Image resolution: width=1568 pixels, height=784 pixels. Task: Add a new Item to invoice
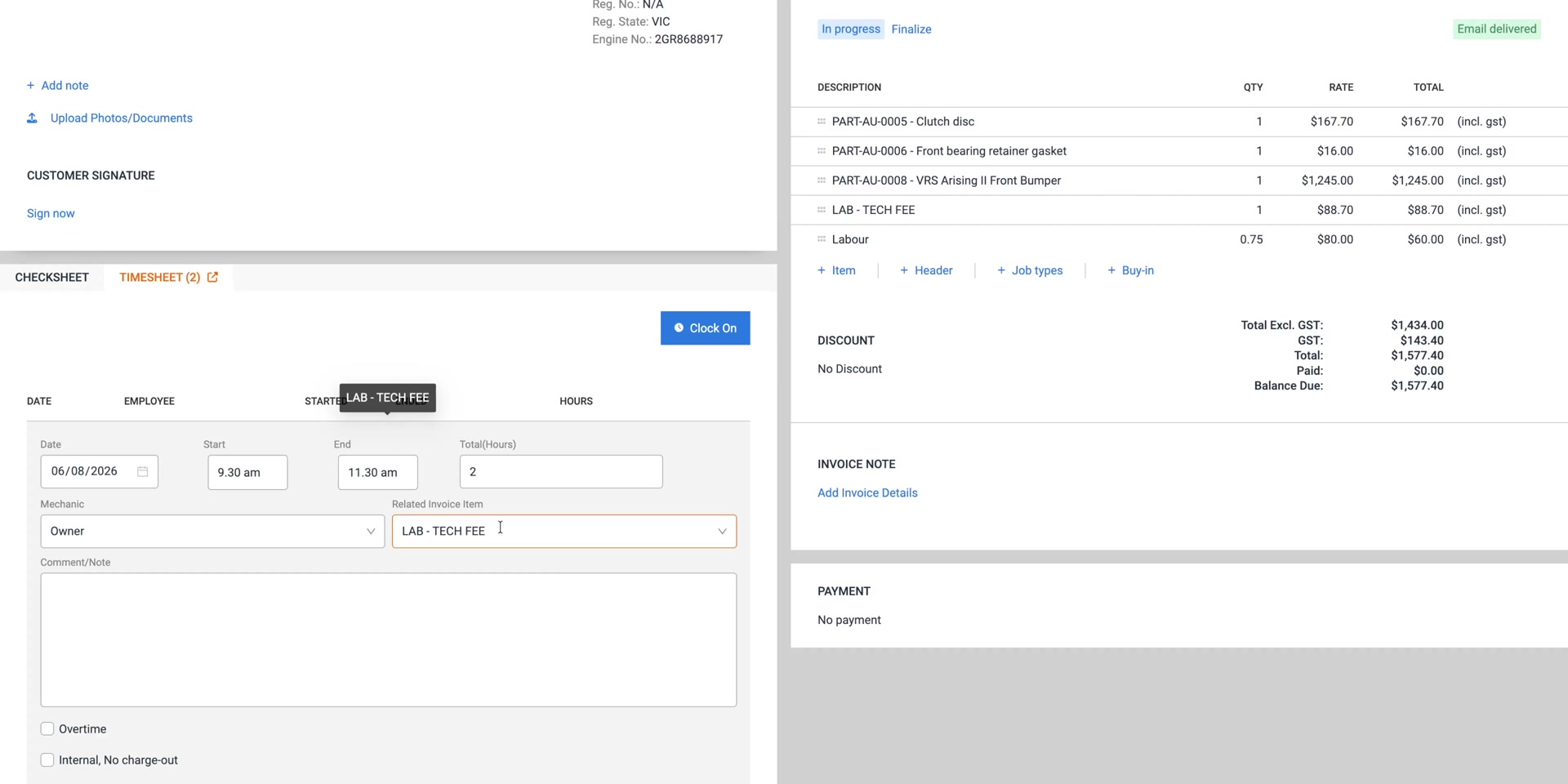coord(837,271)
